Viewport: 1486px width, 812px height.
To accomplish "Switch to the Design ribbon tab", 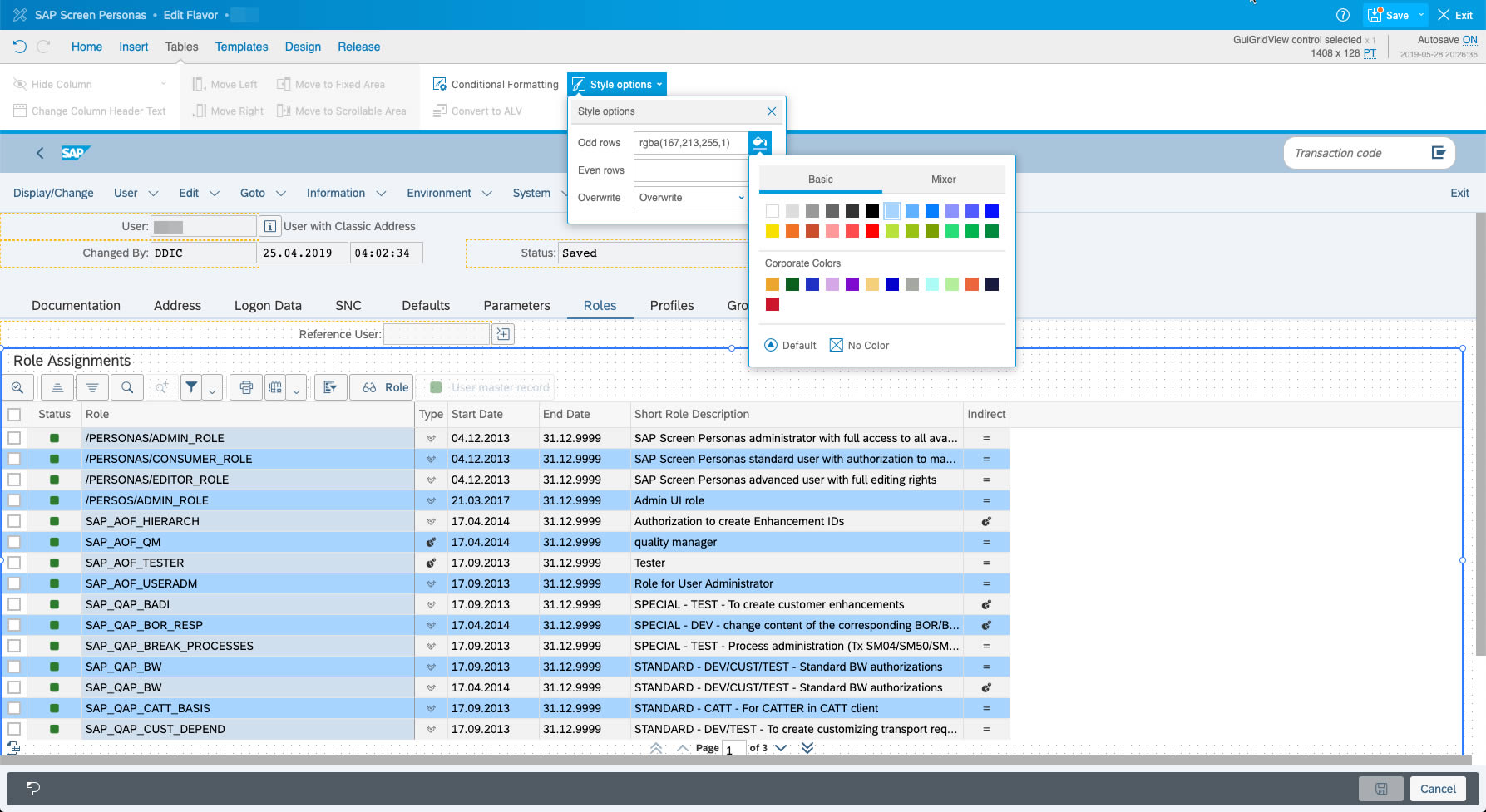I will (303, 47).
